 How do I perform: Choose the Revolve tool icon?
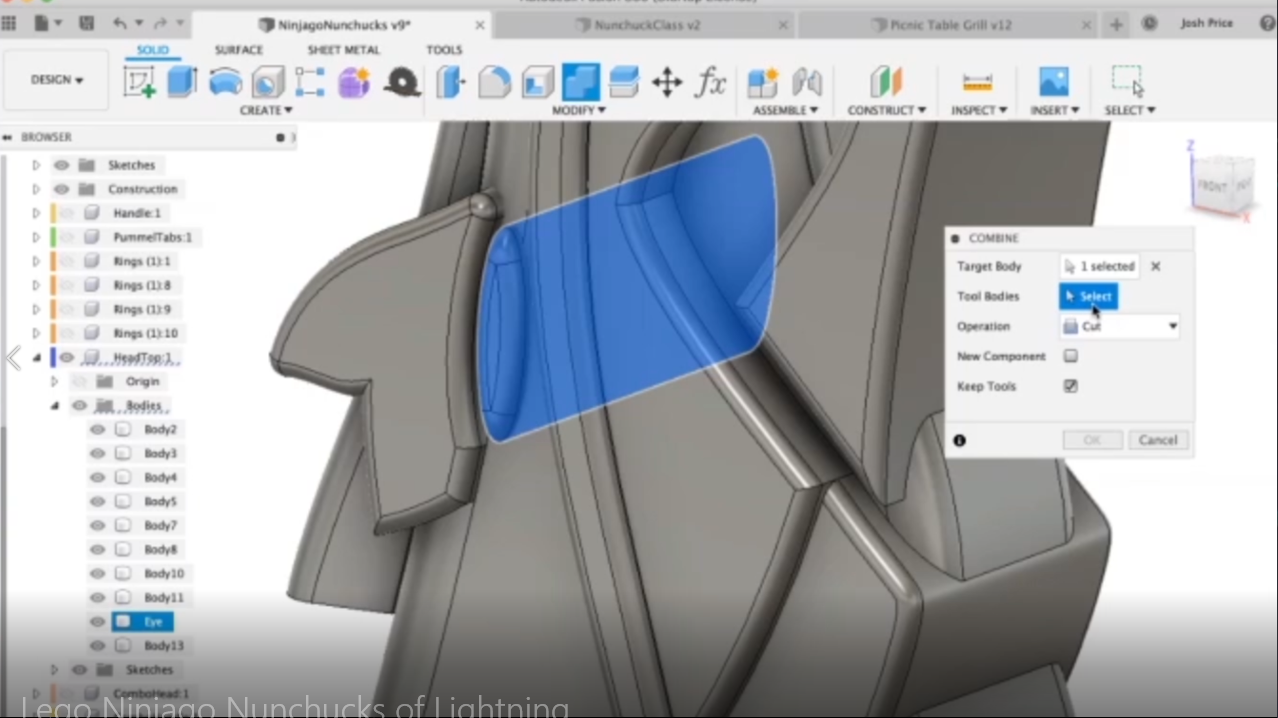pos(225,81)
